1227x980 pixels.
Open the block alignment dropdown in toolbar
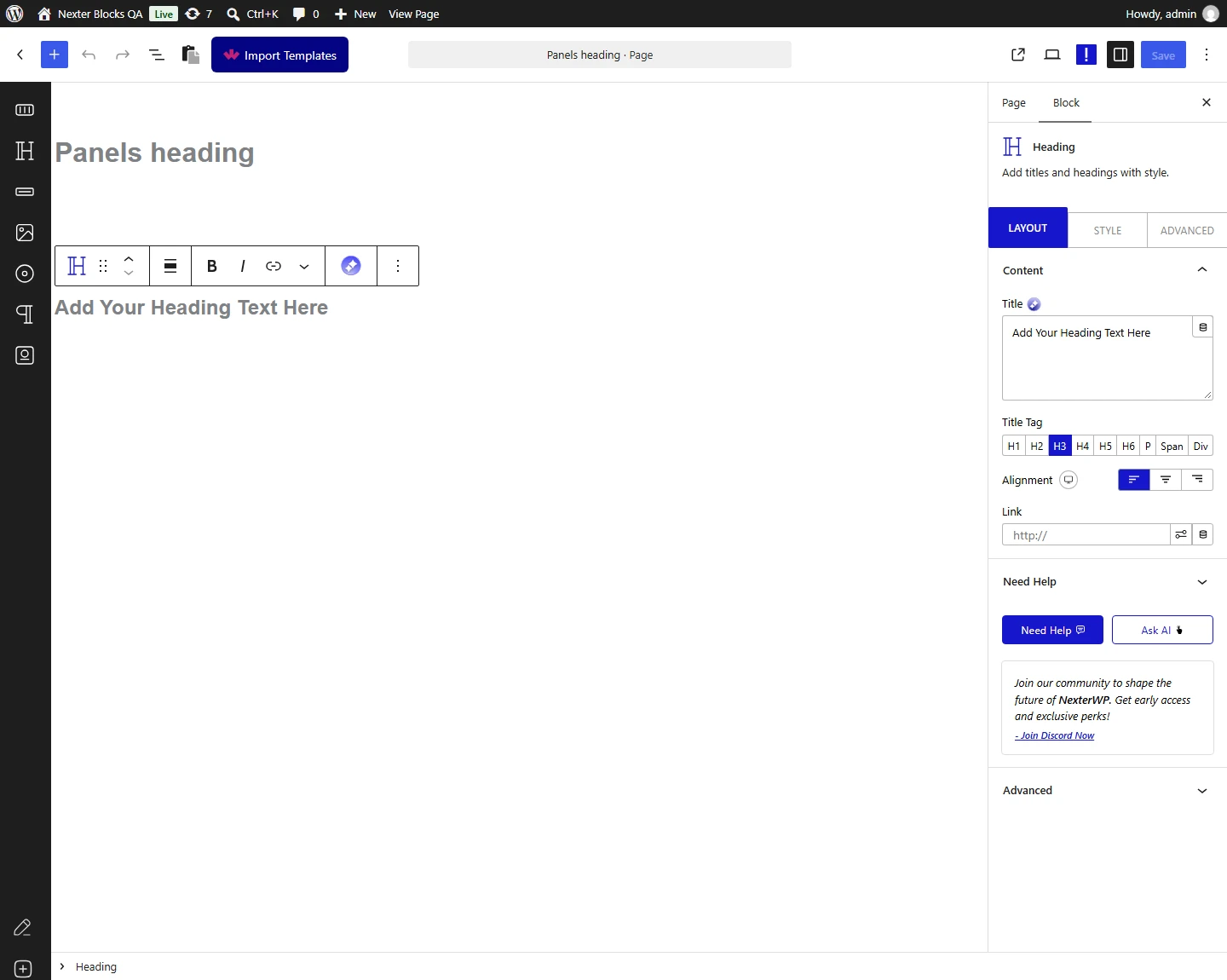pos(170,266)
